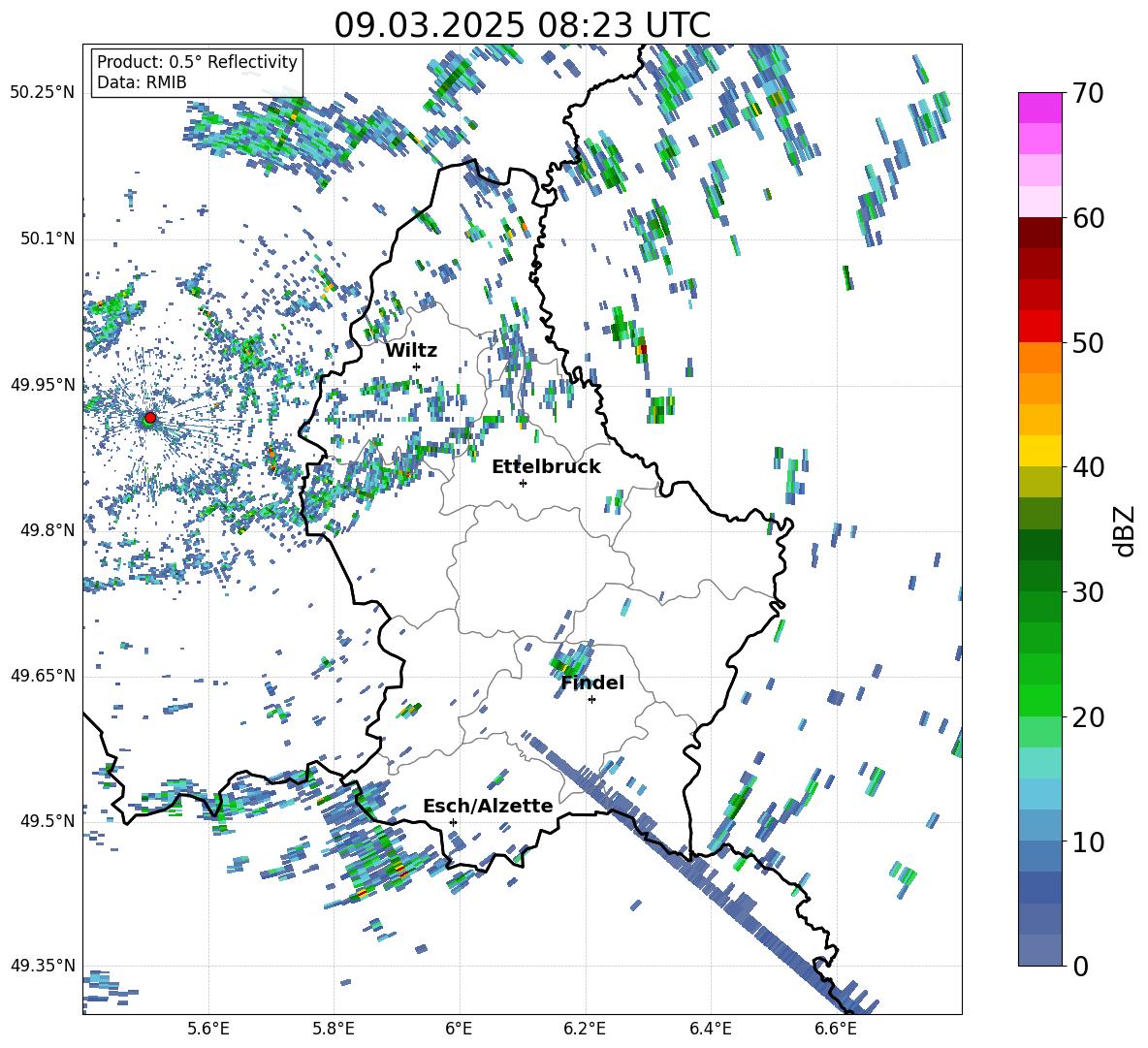Click the 5.8°E longitude label

pos(335,1029)
